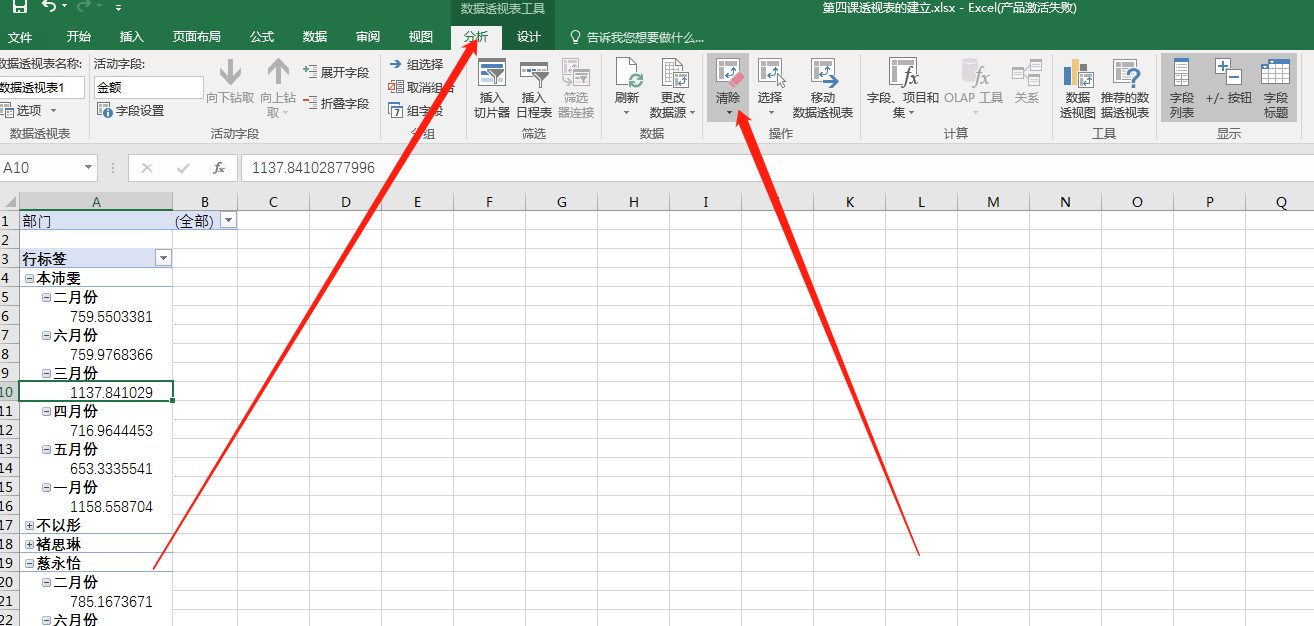This screenshot has width=1314, height=626.
Task: Switch to the 审阅 review tab
Action: point(368,37)
